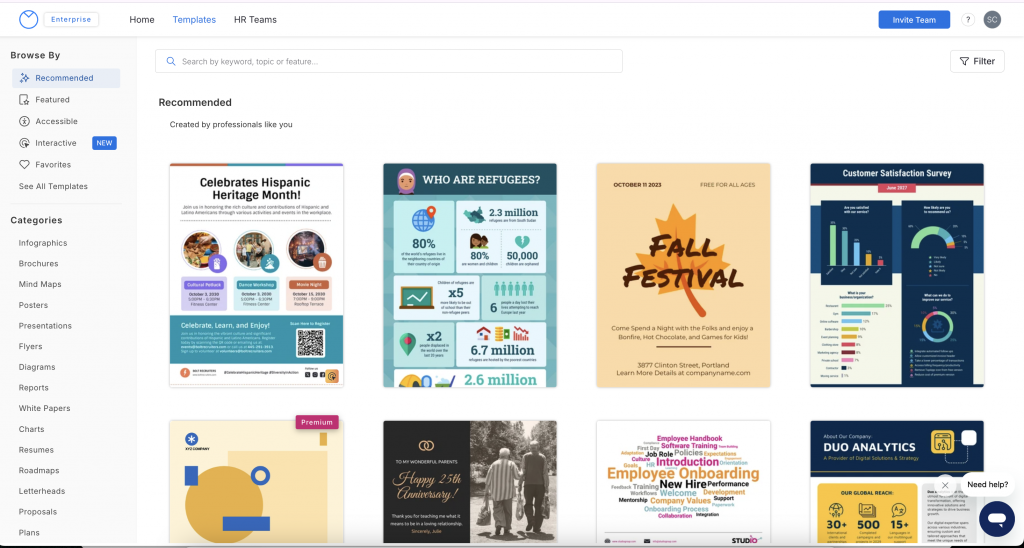Open the Plans category
Screen dimensions: 1024x548
29,532
